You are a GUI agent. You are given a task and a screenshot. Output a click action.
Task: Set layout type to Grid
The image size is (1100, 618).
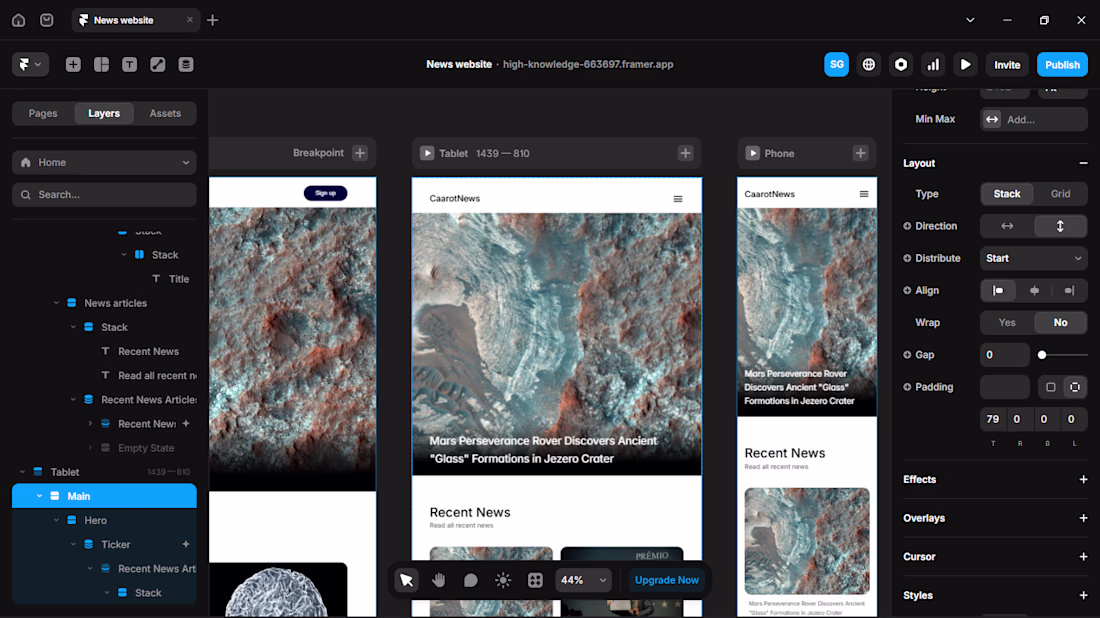click(x=1060, y=194)
